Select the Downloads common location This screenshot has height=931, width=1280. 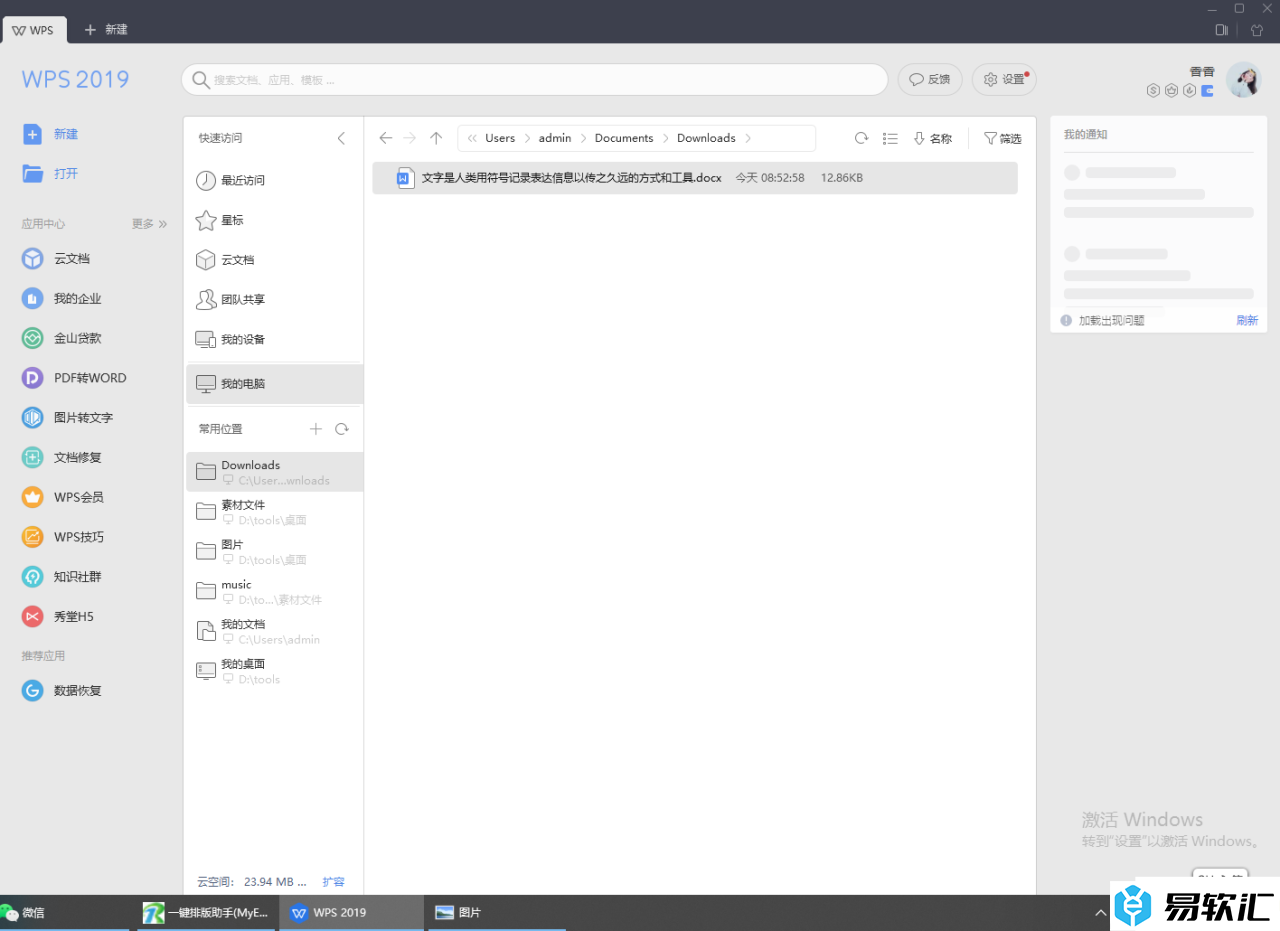(x=274, y=472)
